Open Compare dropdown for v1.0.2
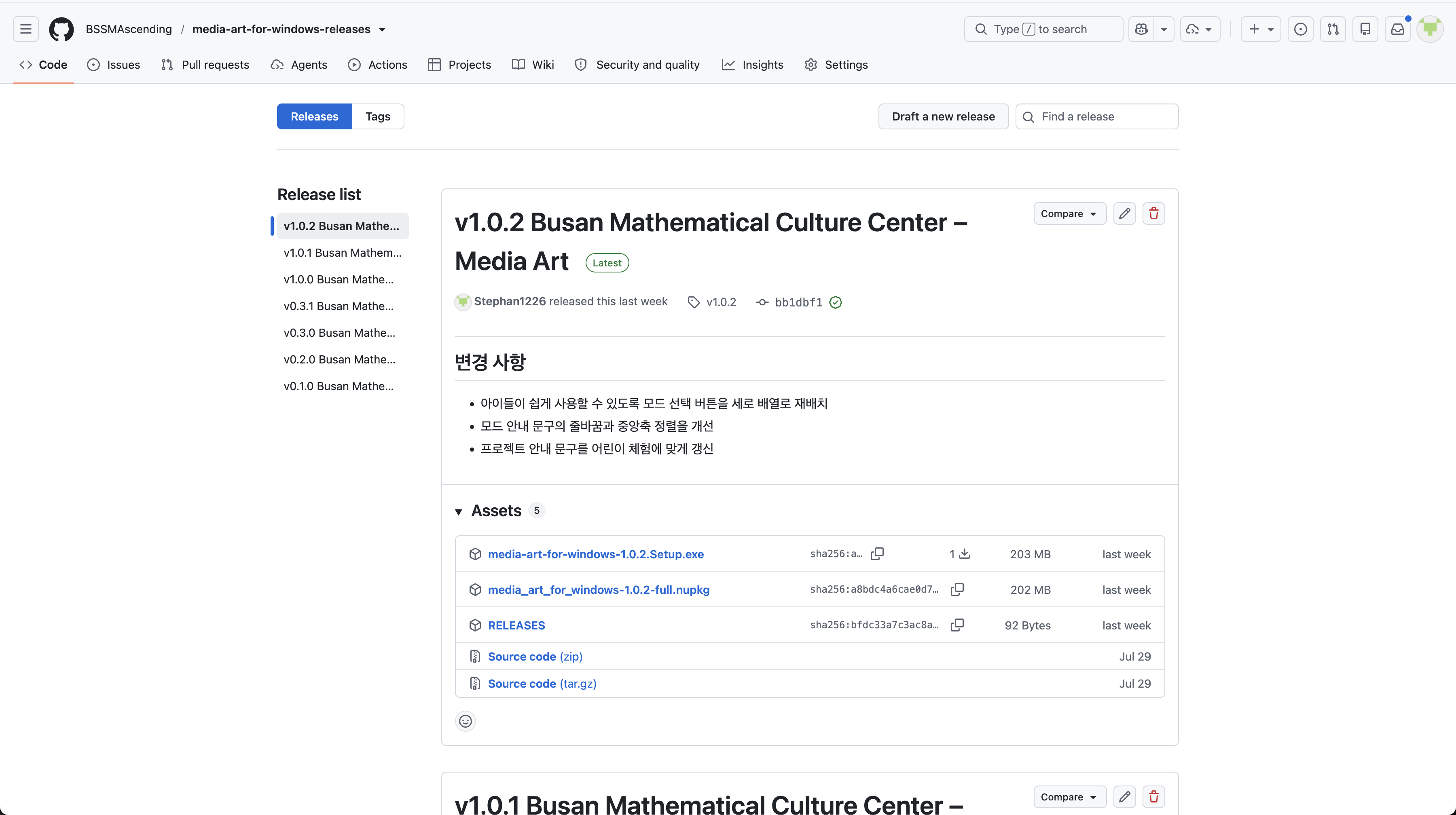 point(1069,213)
